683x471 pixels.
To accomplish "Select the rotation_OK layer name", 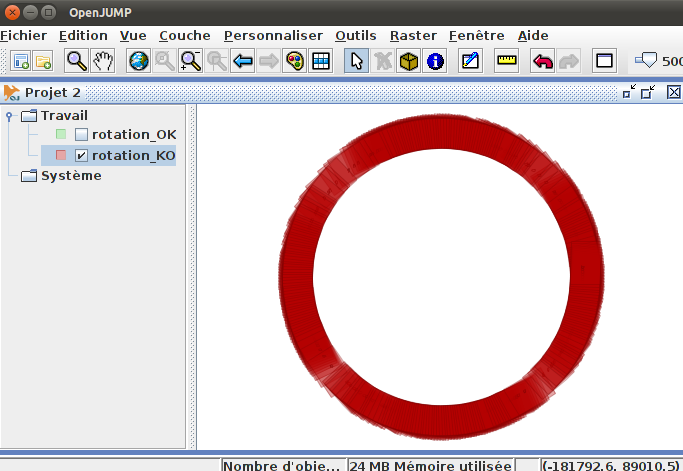I will pyautogui.click(x=134, y=135).
